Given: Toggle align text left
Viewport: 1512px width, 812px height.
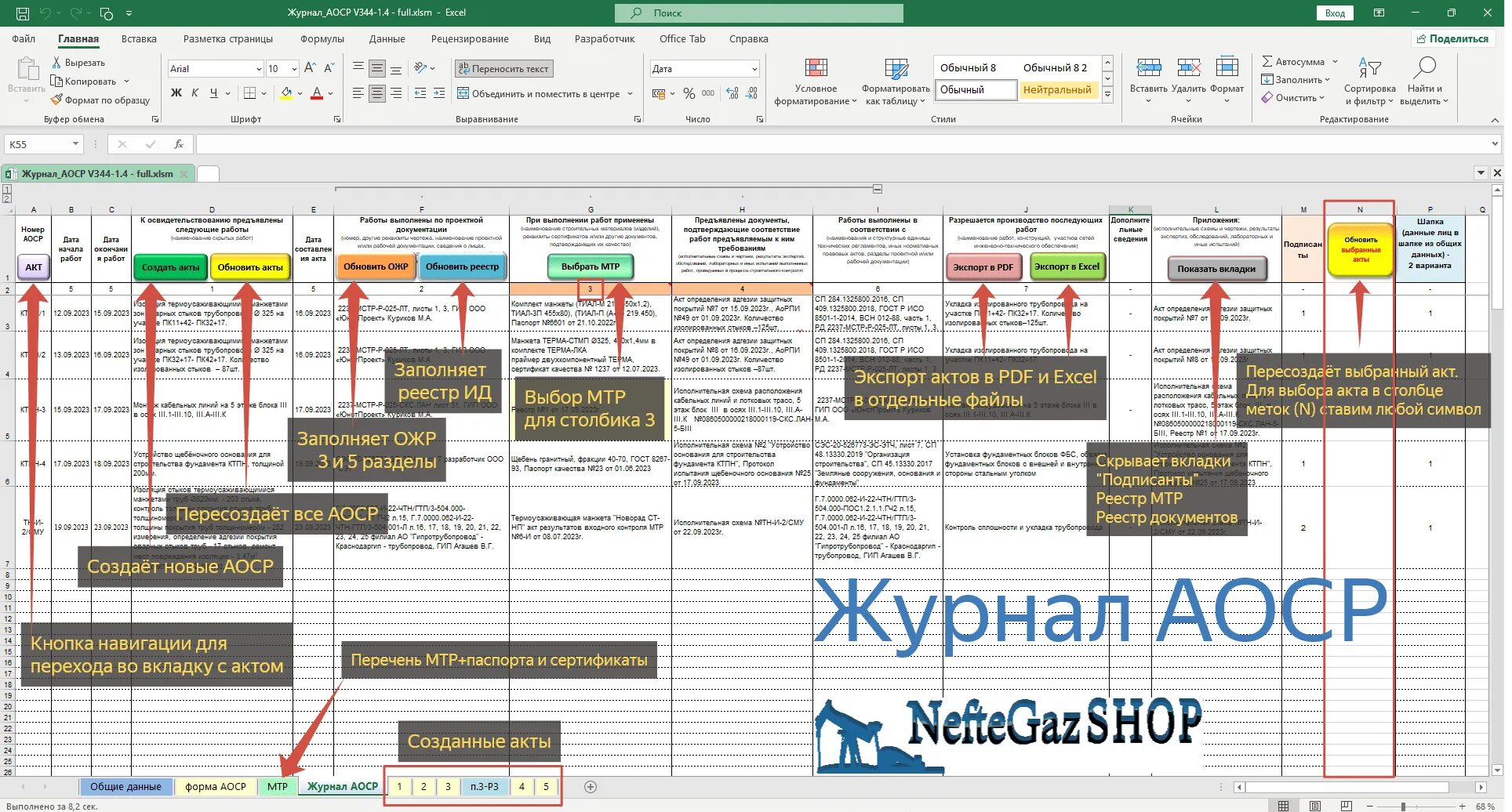Looking at the screenshot, I should coord(358,93).
